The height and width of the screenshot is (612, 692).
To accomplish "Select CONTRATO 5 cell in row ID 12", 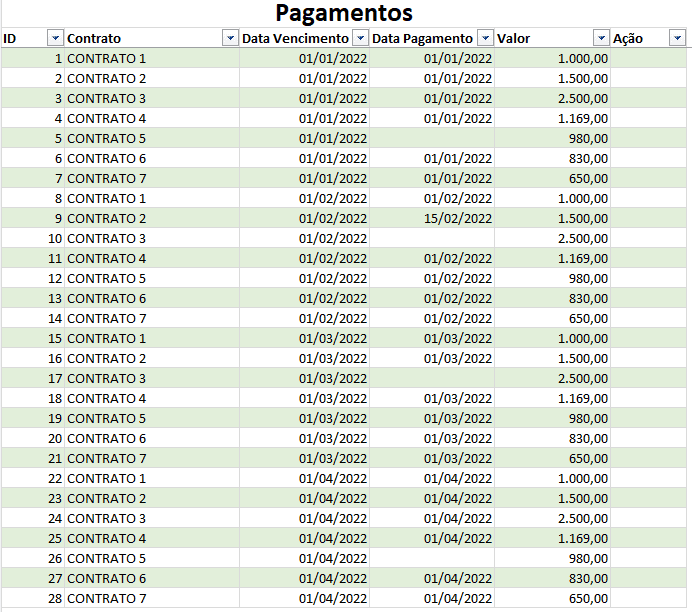I will 152,278.
